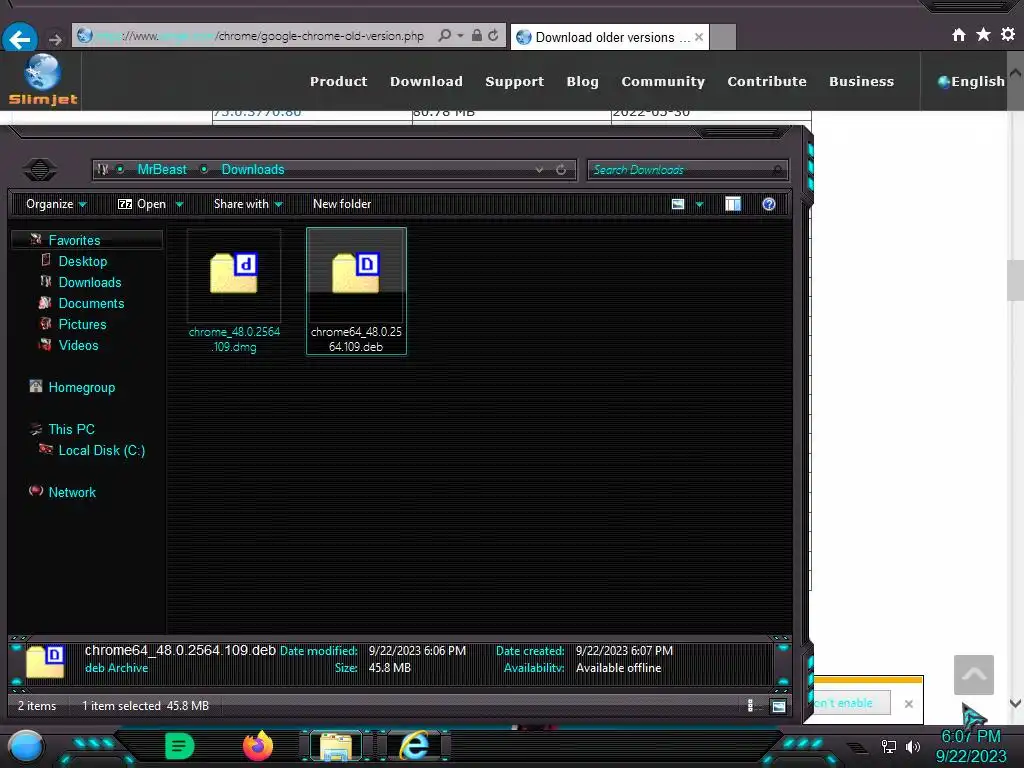Select the chrome64_48.0.2564.109.deb file
Screen dimensions: 1024x768
(356, 291)
